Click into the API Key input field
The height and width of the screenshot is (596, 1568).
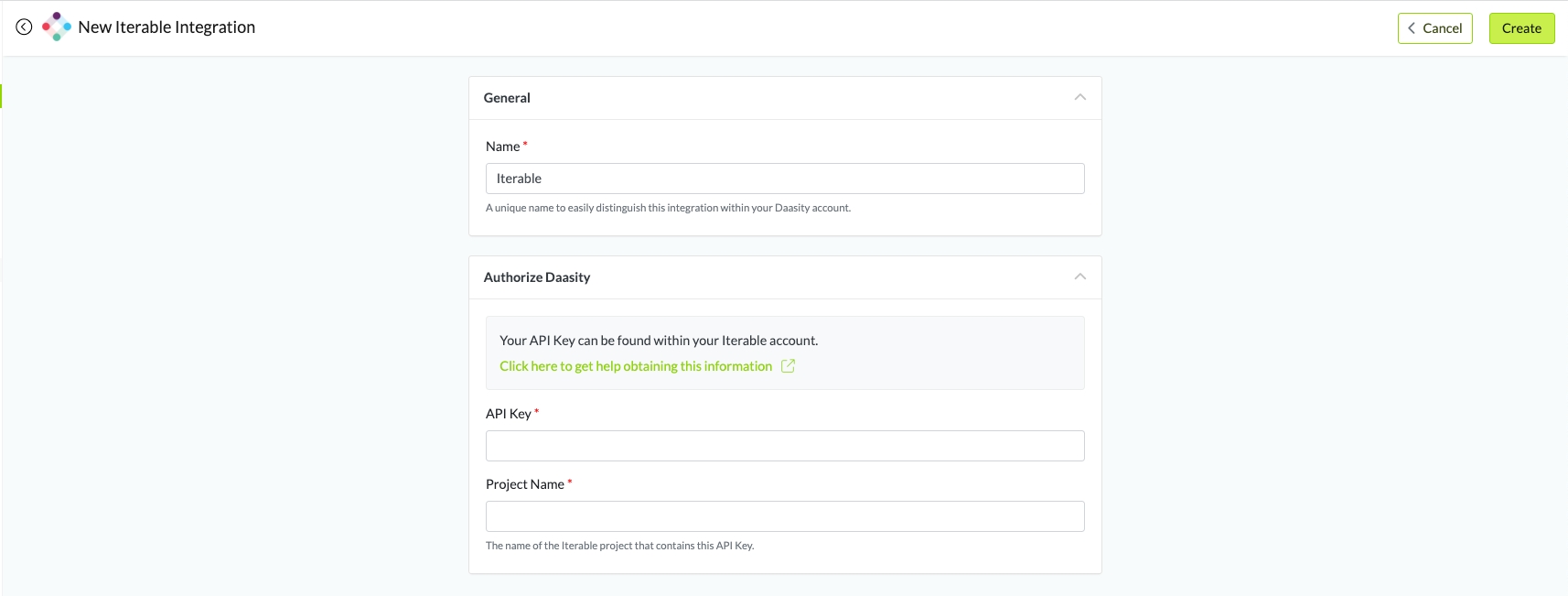(784, 446)
